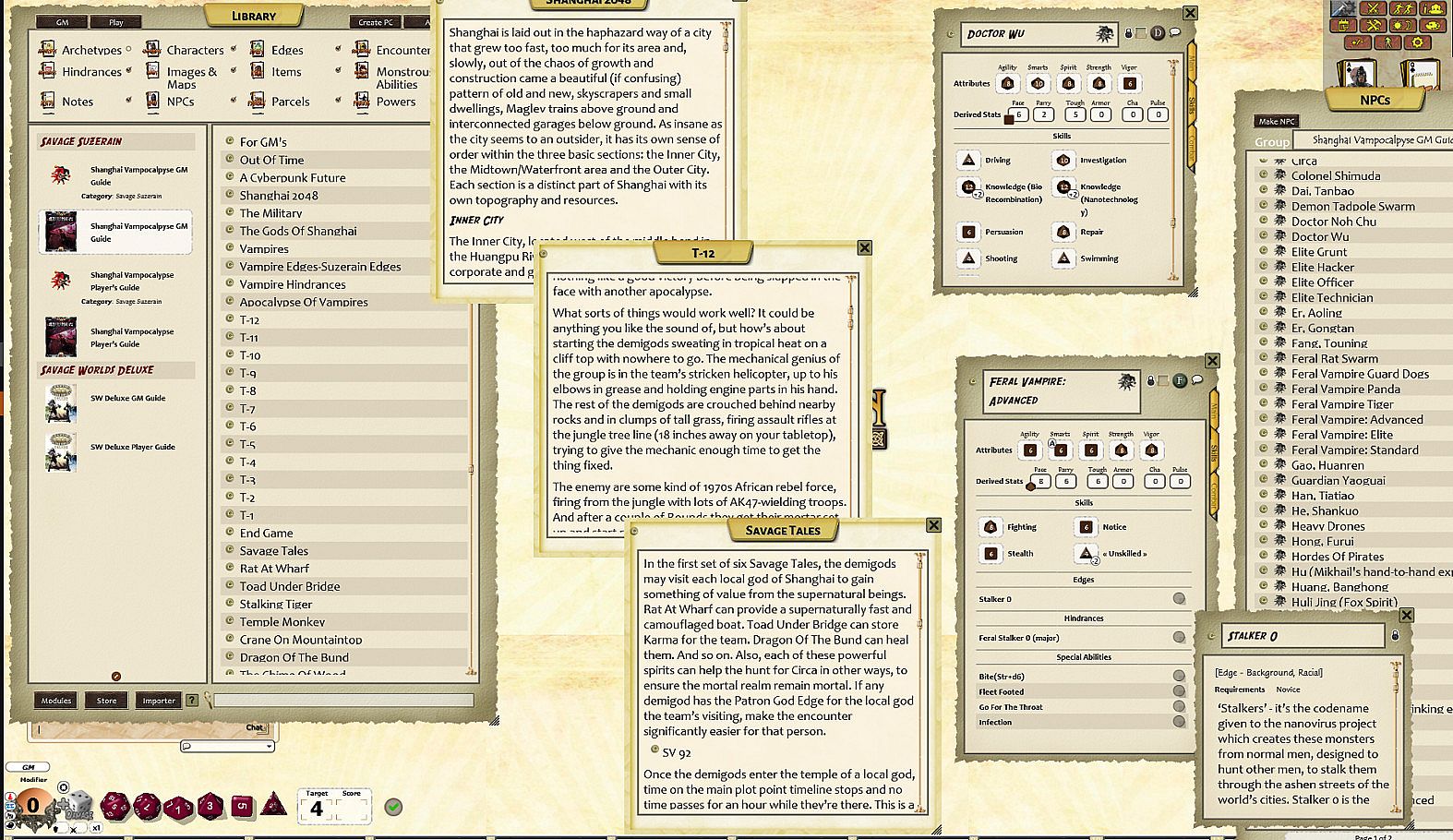Toggle the lock on Stalker 0 sheet
This screenshot has width=1453, height=840.
1395,636
